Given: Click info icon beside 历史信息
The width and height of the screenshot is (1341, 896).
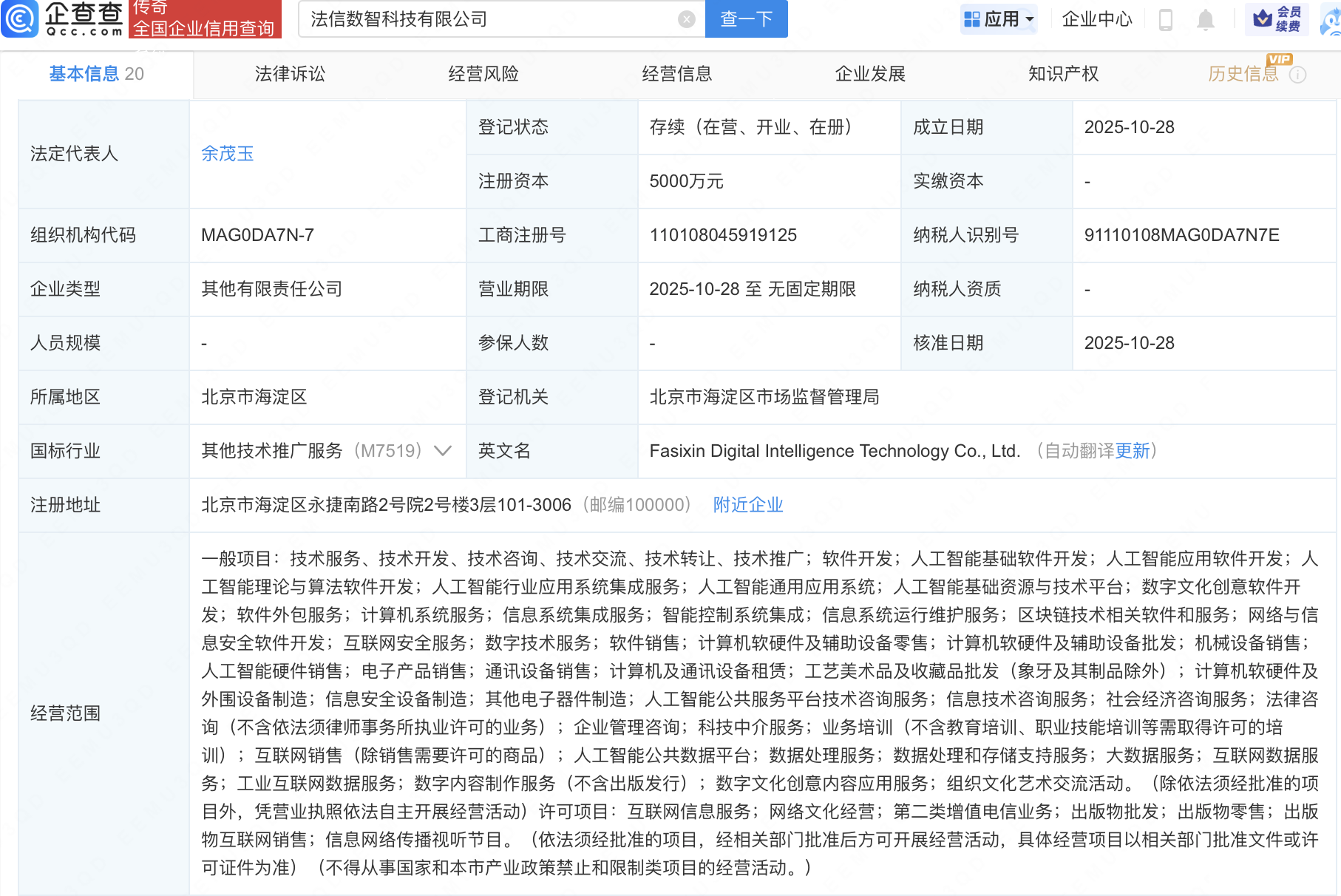Looking at the screenshot, I should click(1297, 75).
